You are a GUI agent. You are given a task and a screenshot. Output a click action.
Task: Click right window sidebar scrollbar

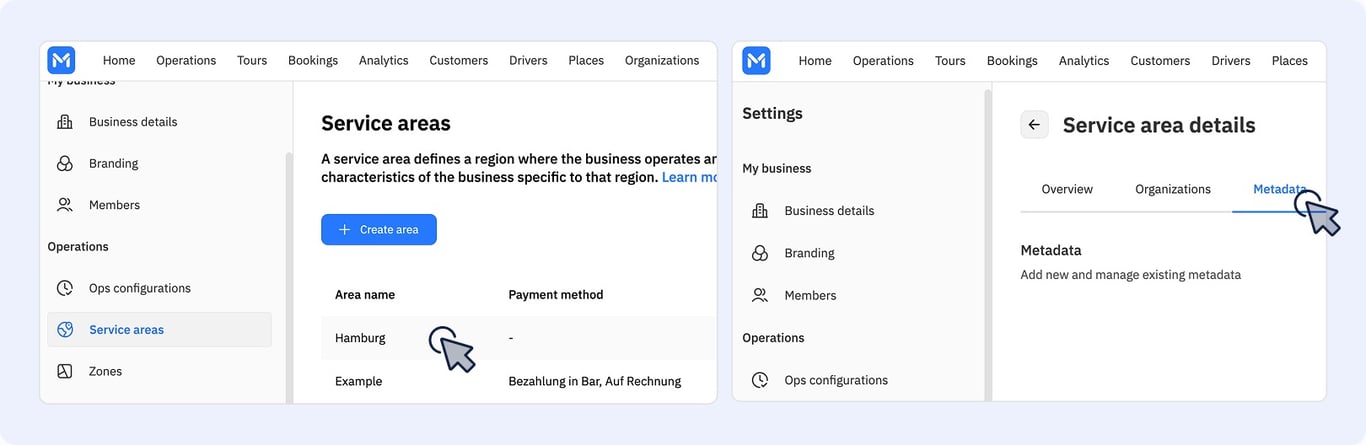[988, 245]
